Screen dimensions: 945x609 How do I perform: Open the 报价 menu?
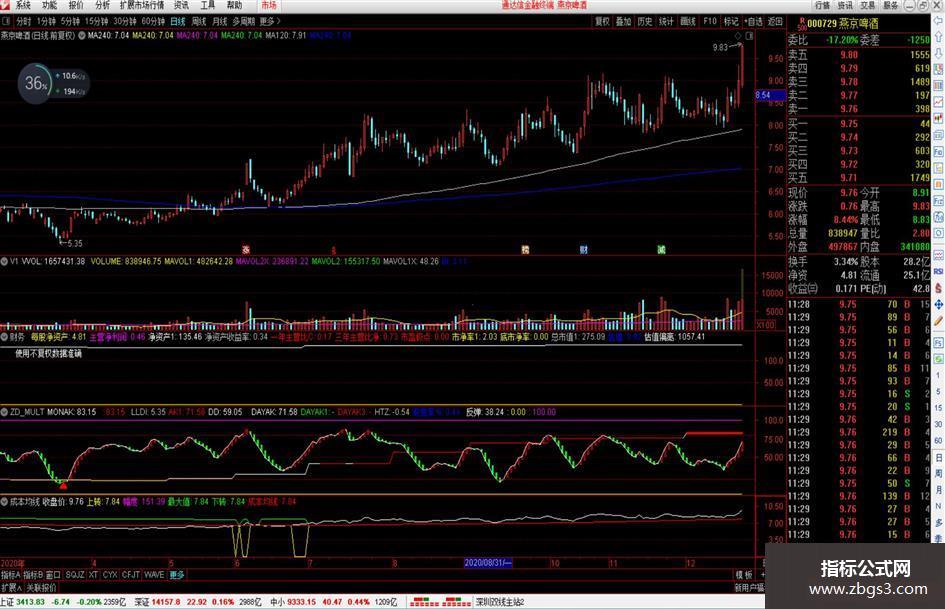coord(76,5)
